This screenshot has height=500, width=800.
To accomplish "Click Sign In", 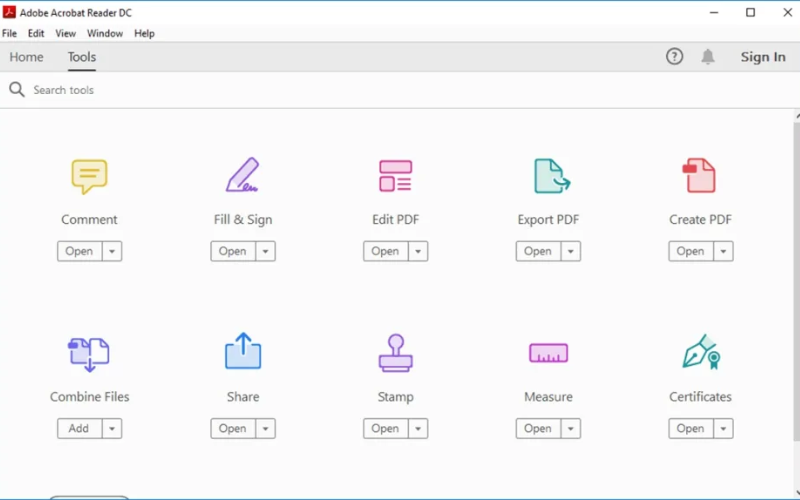I will (762, 57).
